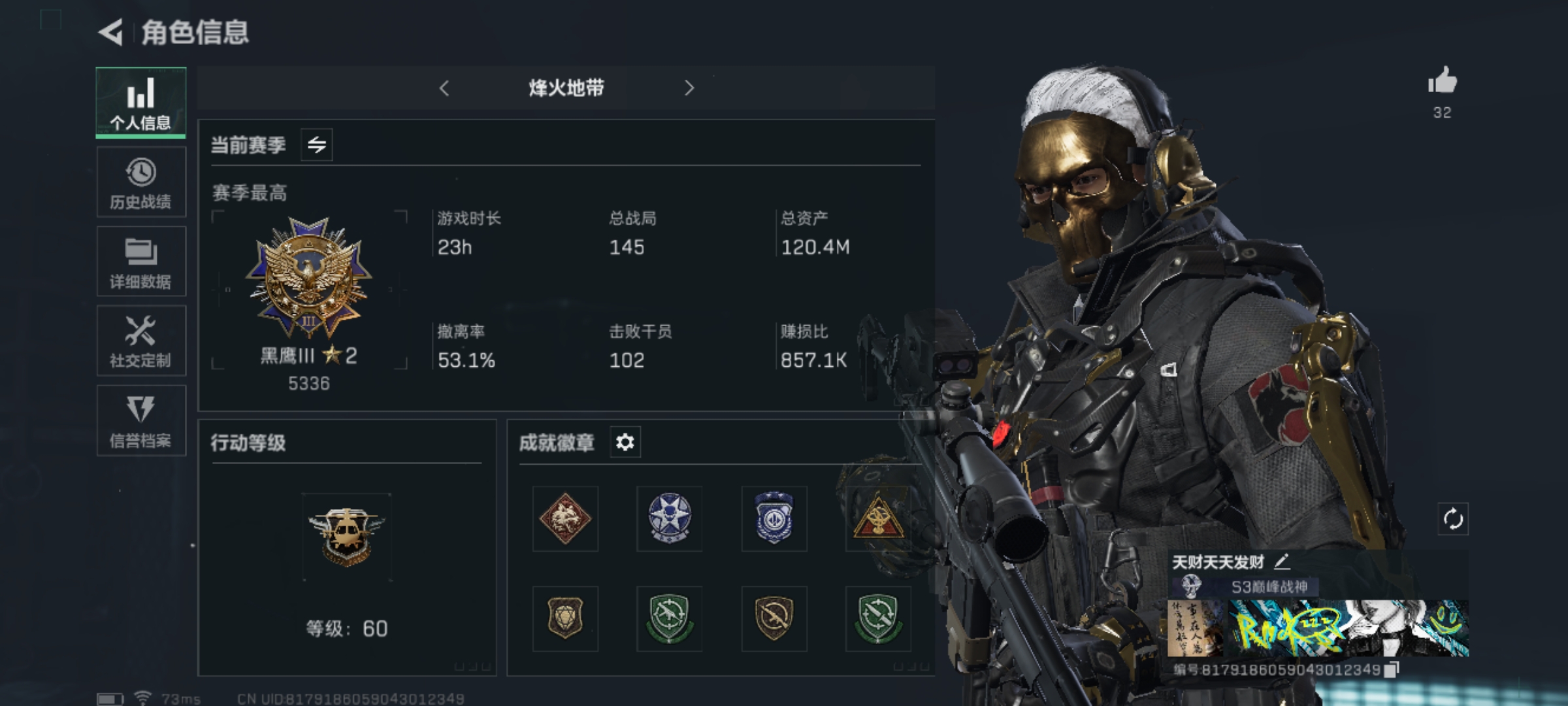Screen dimensions: 1568x706
Task: Go back using the top-left arrow
Action: 110,33
